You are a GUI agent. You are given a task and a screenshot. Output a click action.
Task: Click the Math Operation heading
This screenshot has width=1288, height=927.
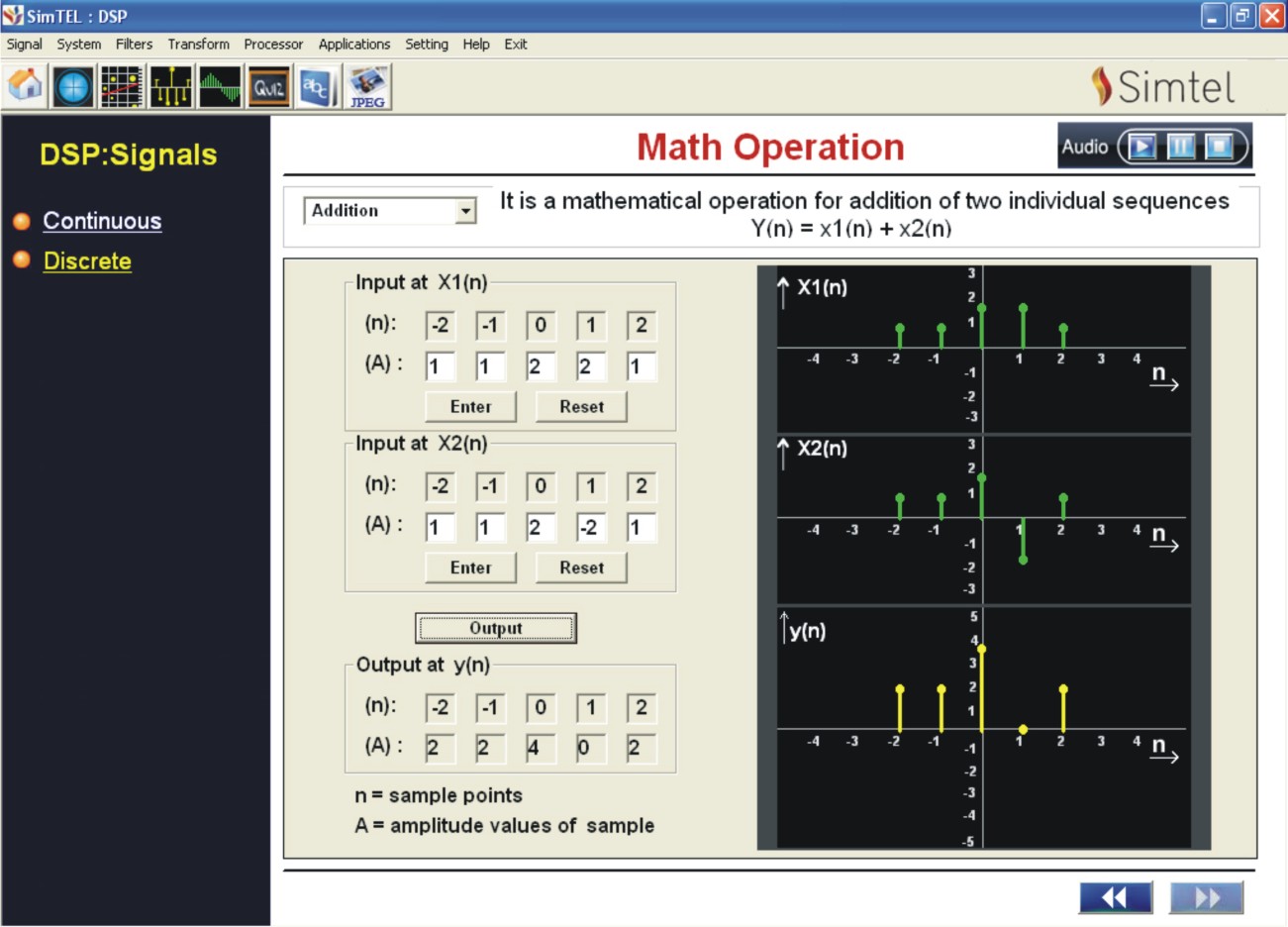pos(770,148)
